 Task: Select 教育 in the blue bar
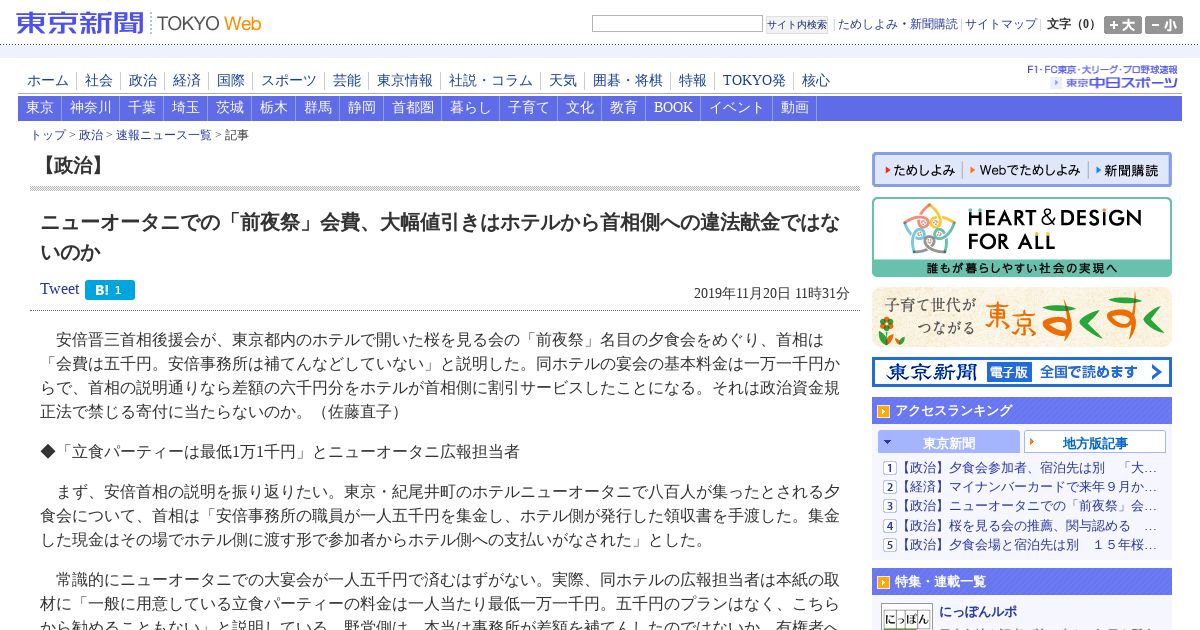pos(624,108)
